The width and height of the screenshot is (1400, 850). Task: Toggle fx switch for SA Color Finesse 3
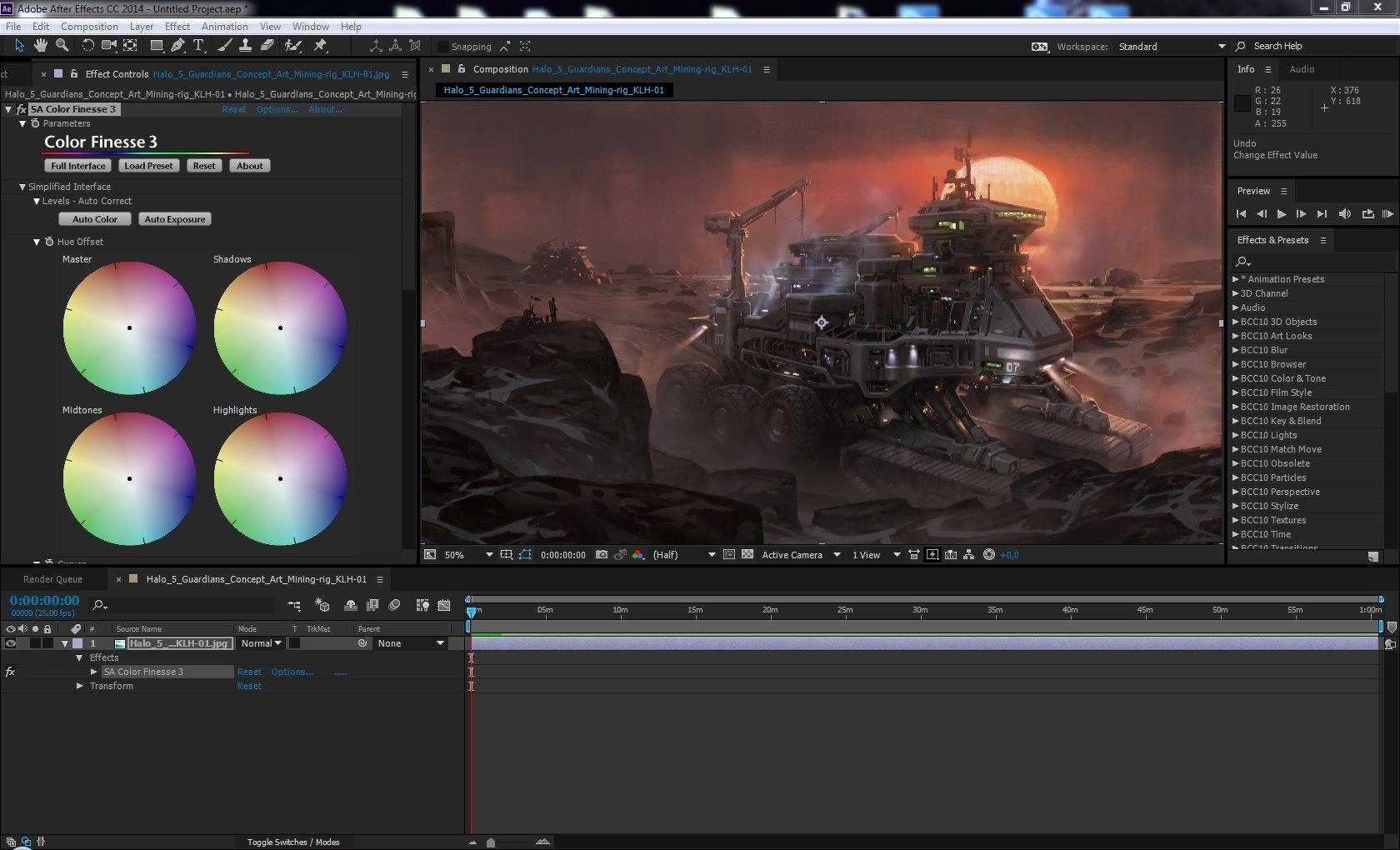point(10,672)
